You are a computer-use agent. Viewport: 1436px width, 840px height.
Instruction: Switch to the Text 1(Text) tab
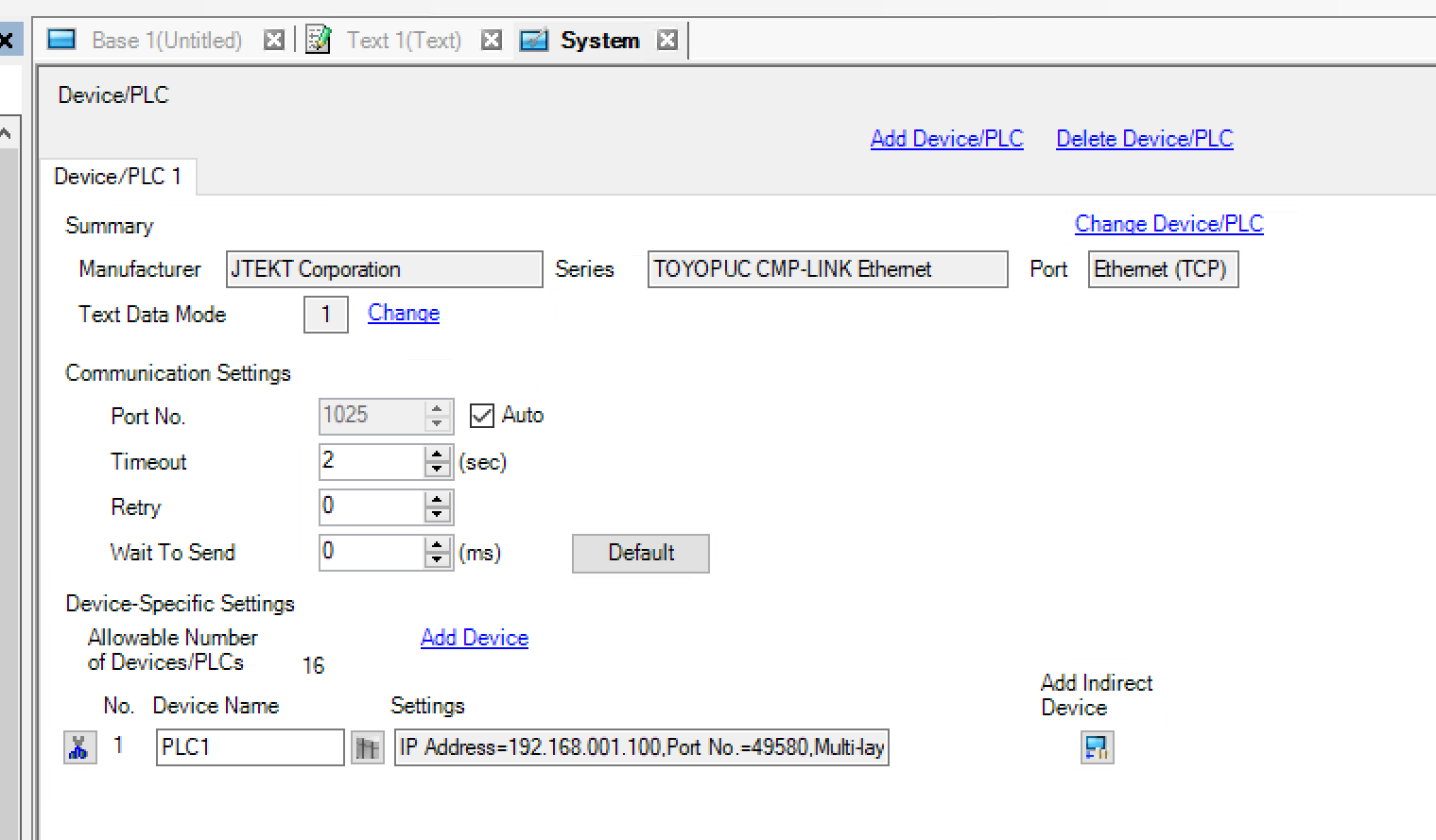tap(404, 41)
